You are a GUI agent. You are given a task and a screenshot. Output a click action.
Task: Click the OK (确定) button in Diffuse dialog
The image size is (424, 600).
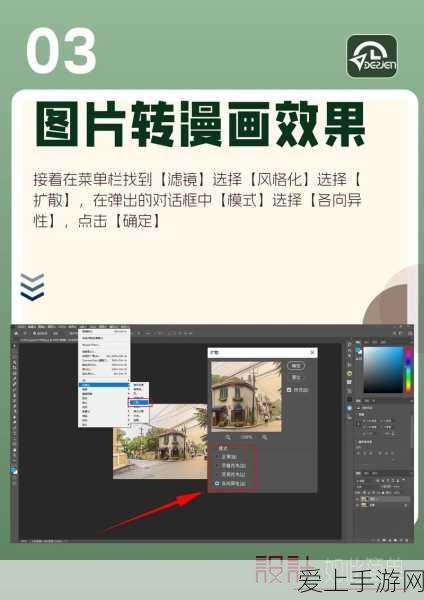pyautogui.click(x=296, y=366)
